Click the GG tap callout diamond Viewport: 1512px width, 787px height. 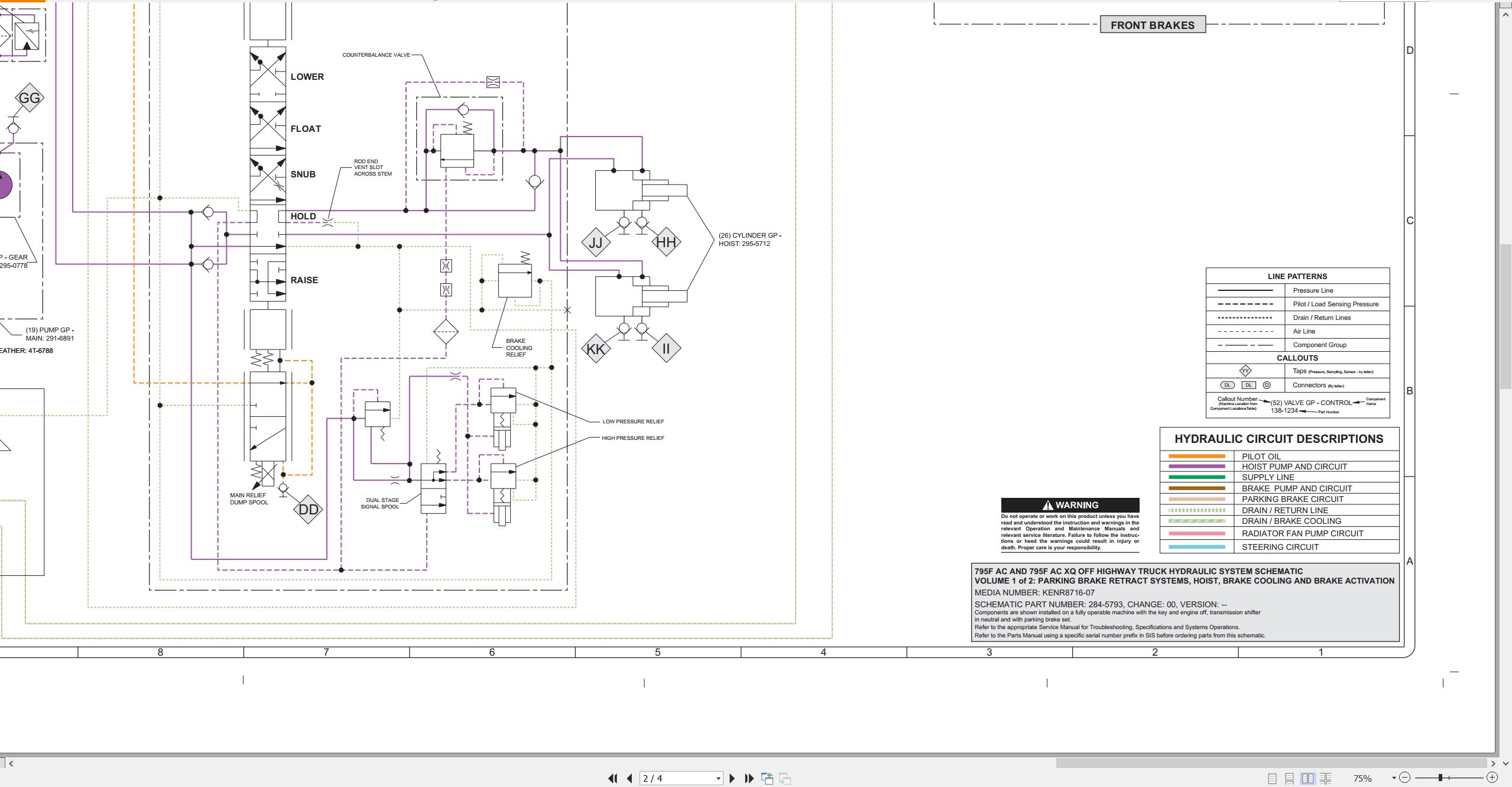tap(30, 98)
